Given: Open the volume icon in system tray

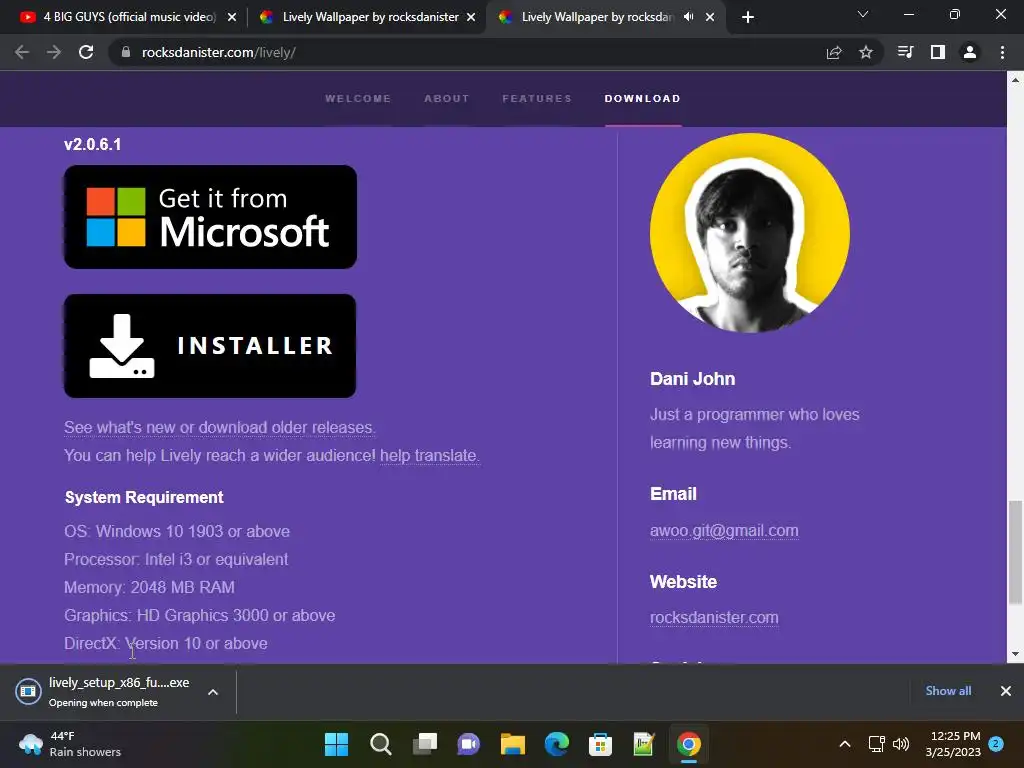Looking at the screenshot, I should click(x=901, y=744).
